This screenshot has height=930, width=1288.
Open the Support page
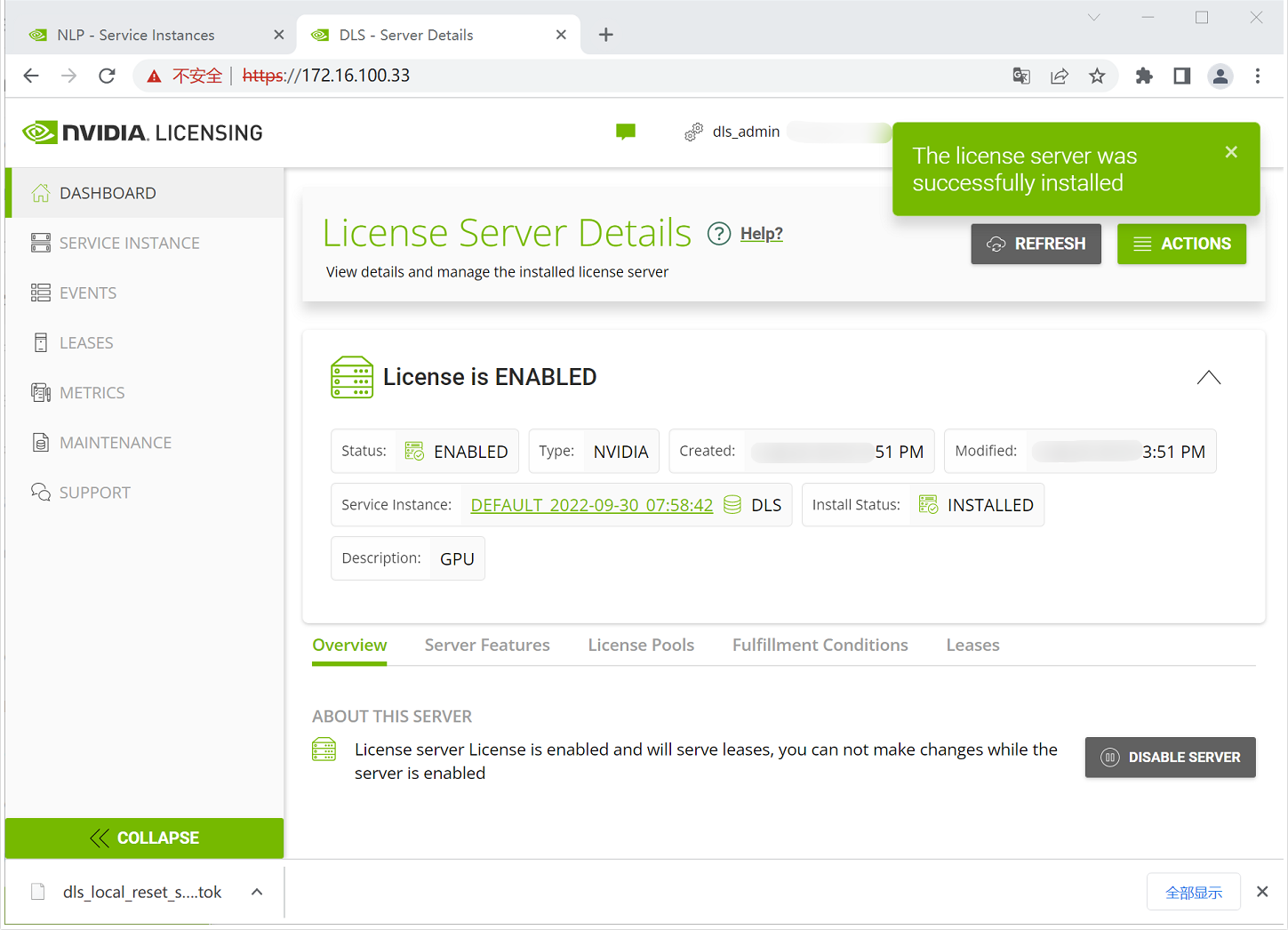point(94,492)
